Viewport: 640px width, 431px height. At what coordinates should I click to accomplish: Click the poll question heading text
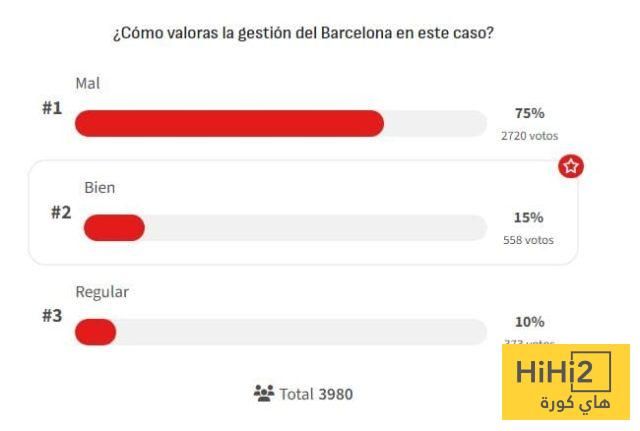click(x=303, y=33)
